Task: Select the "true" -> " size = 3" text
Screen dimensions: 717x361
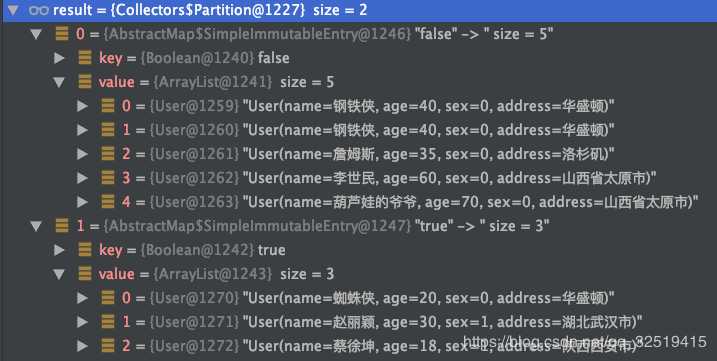Action: 482,226
